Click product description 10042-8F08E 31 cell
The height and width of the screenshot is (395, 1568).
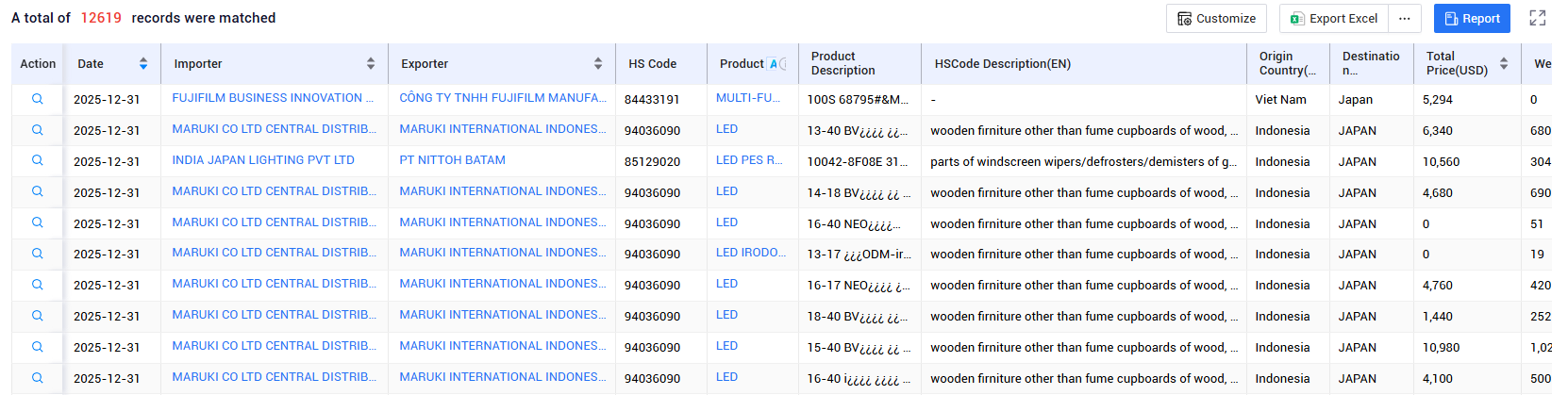coord(857,162)
